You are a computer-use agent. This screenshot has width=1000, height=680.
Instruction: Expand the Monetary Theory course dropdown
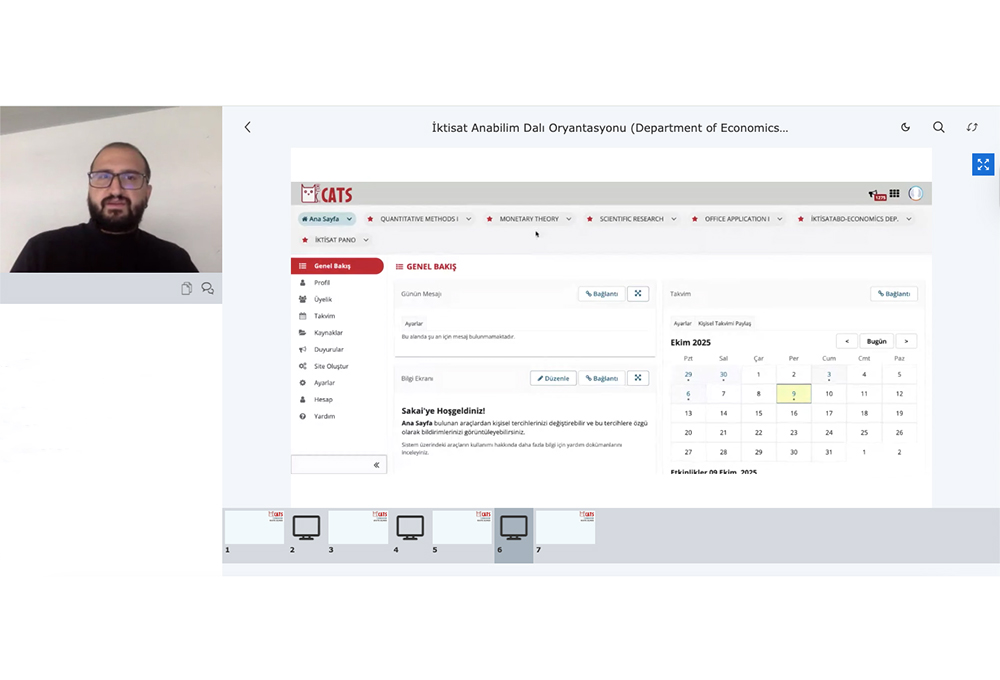coord(569,219)
